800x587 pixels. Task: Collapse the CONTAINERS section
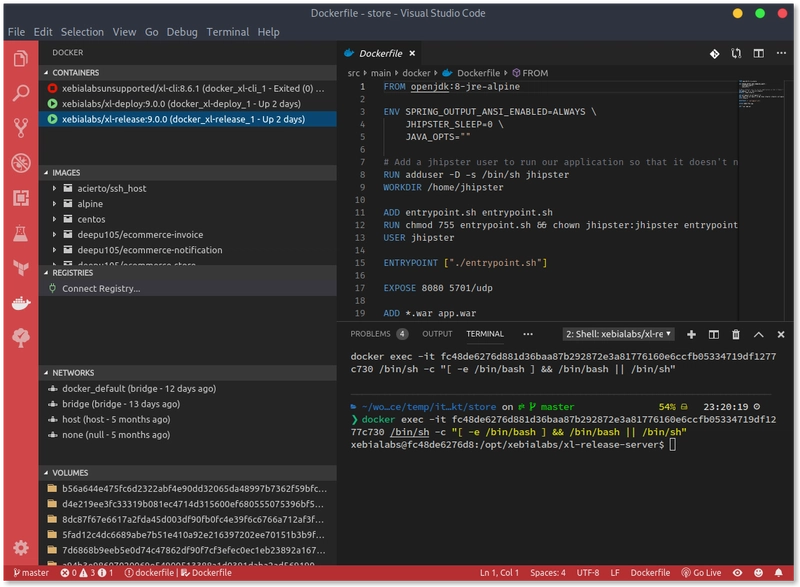[188, 72]
